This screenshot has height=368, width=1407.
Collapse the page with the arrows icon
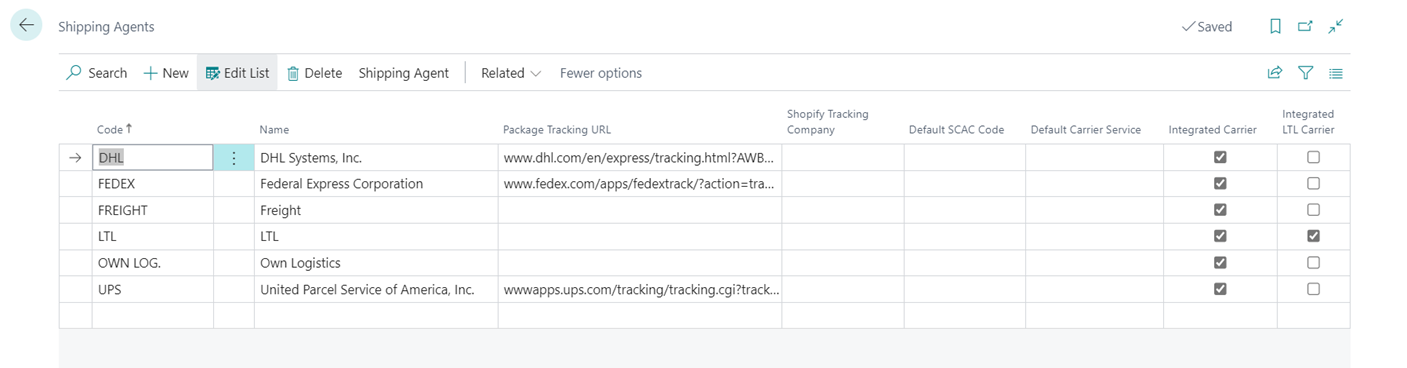point(1336,27)
